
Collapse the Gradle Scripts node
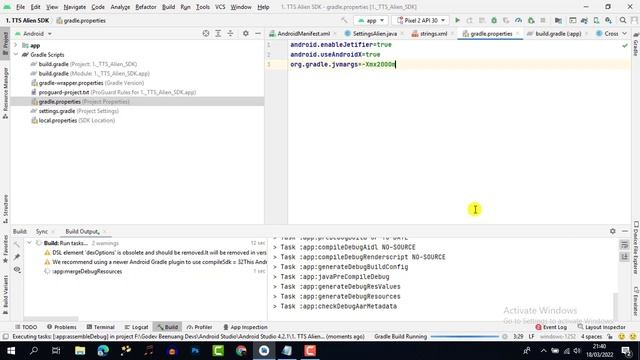pyautogui.click(x=16, y=54)
